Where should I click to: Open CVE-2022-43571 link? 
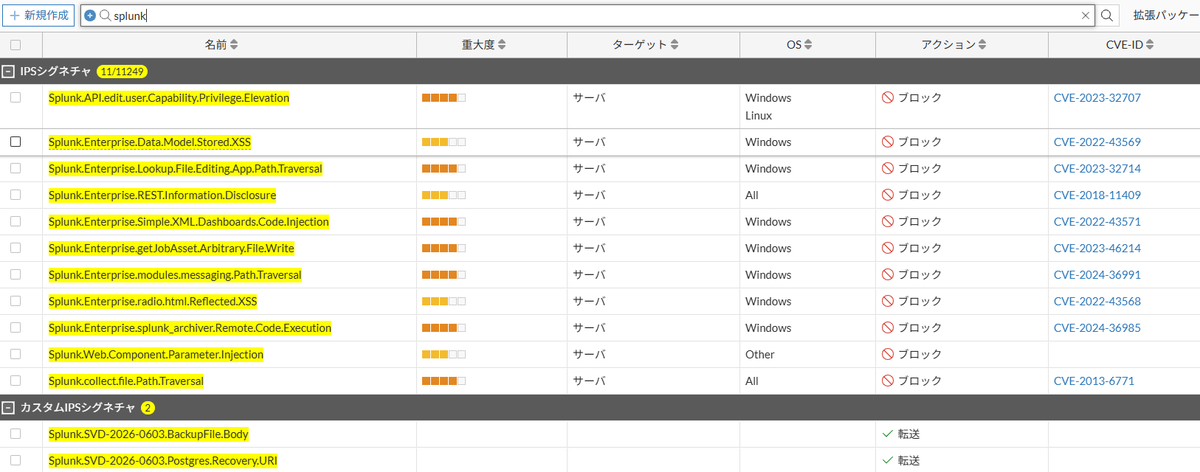(x=1097, y=222)
